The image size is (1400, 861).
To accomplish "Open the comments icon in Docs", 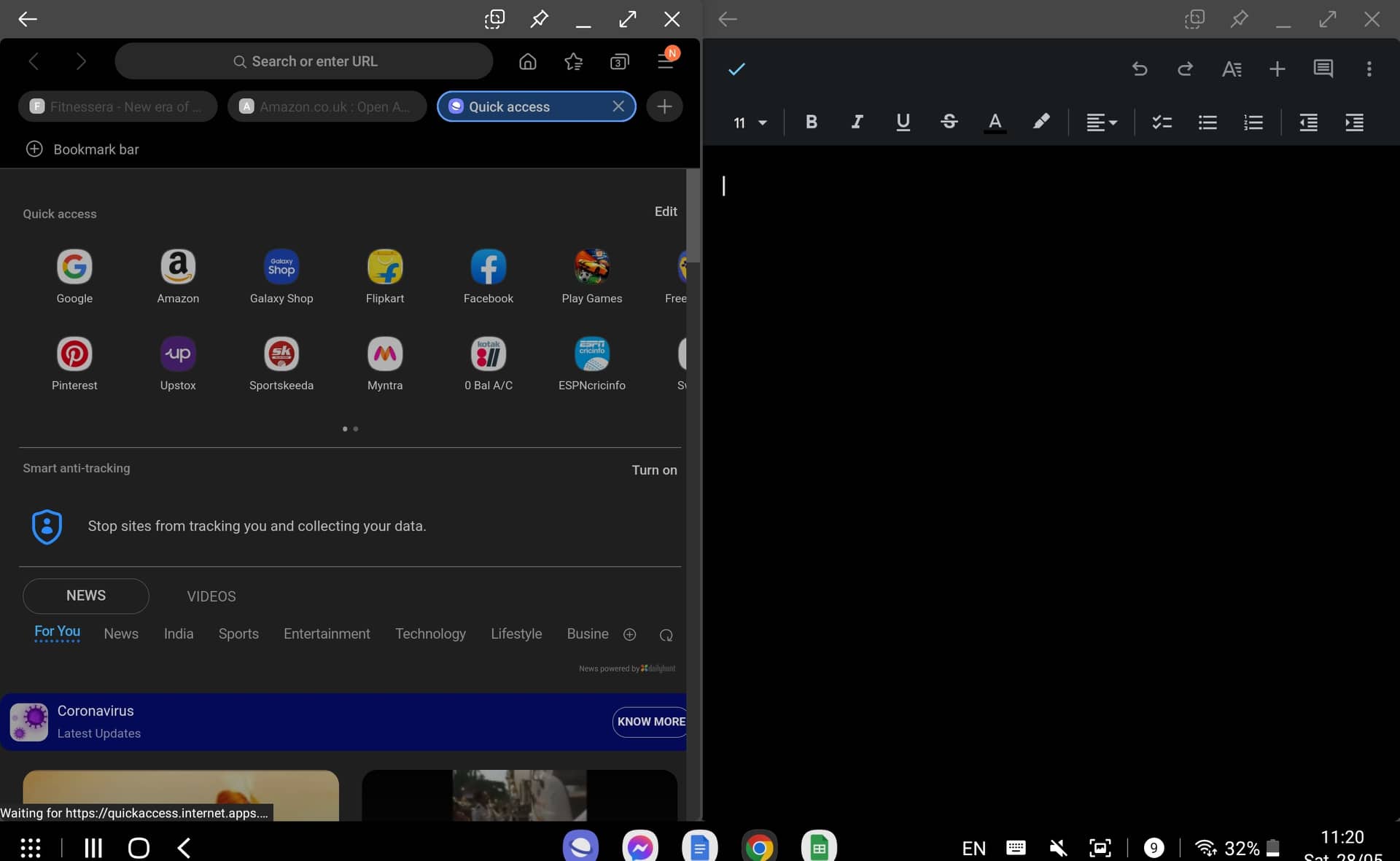I will click(1323, 69).
